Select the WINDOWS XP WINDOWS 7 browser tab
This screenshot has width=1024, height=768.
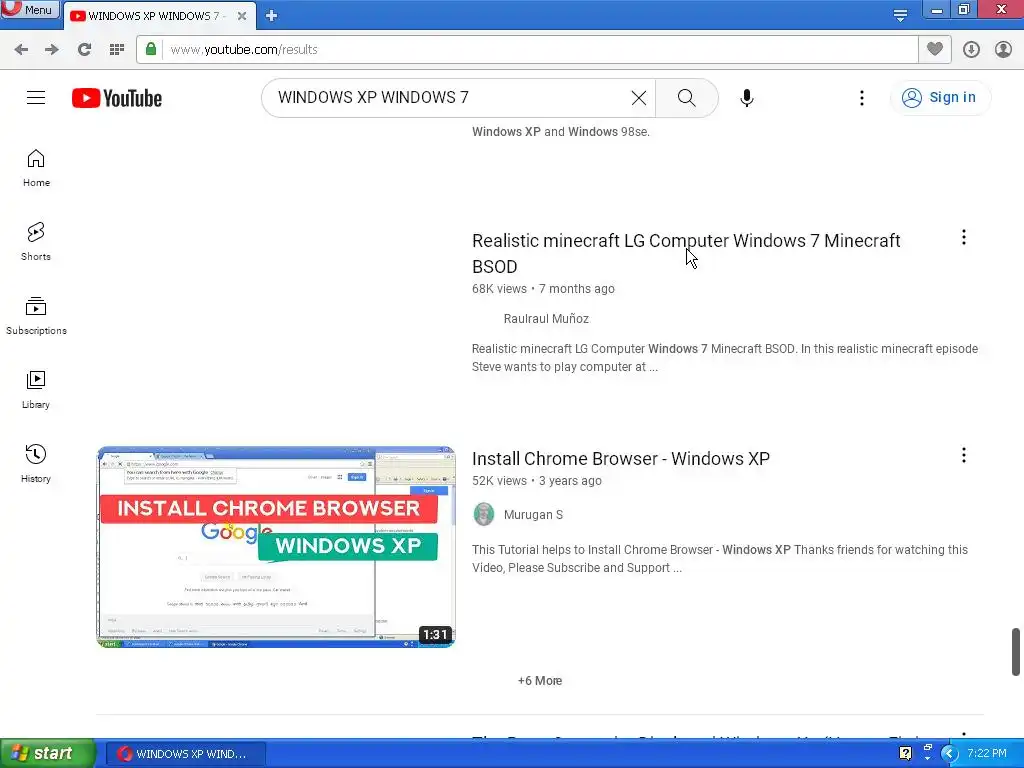pos(155,16)
